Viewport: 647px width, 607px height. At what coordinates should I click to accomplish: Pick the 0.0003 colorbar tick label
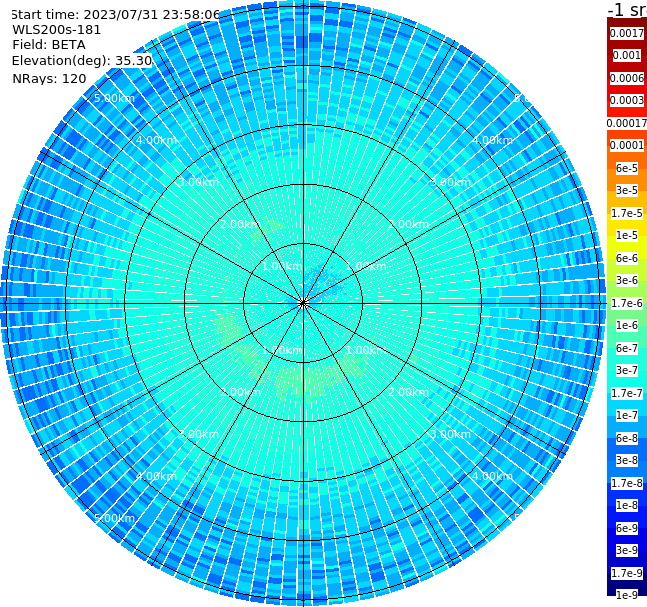pyautogui.click(x=627, y=100)
